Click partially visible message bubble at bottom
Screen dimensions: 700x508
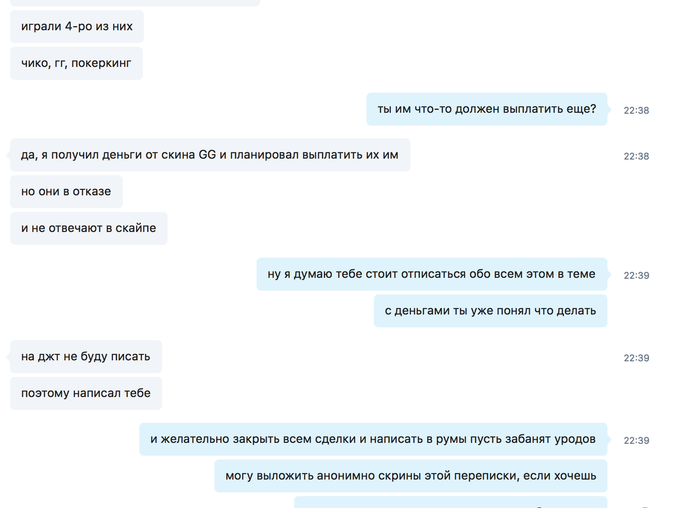click(451, 502)
